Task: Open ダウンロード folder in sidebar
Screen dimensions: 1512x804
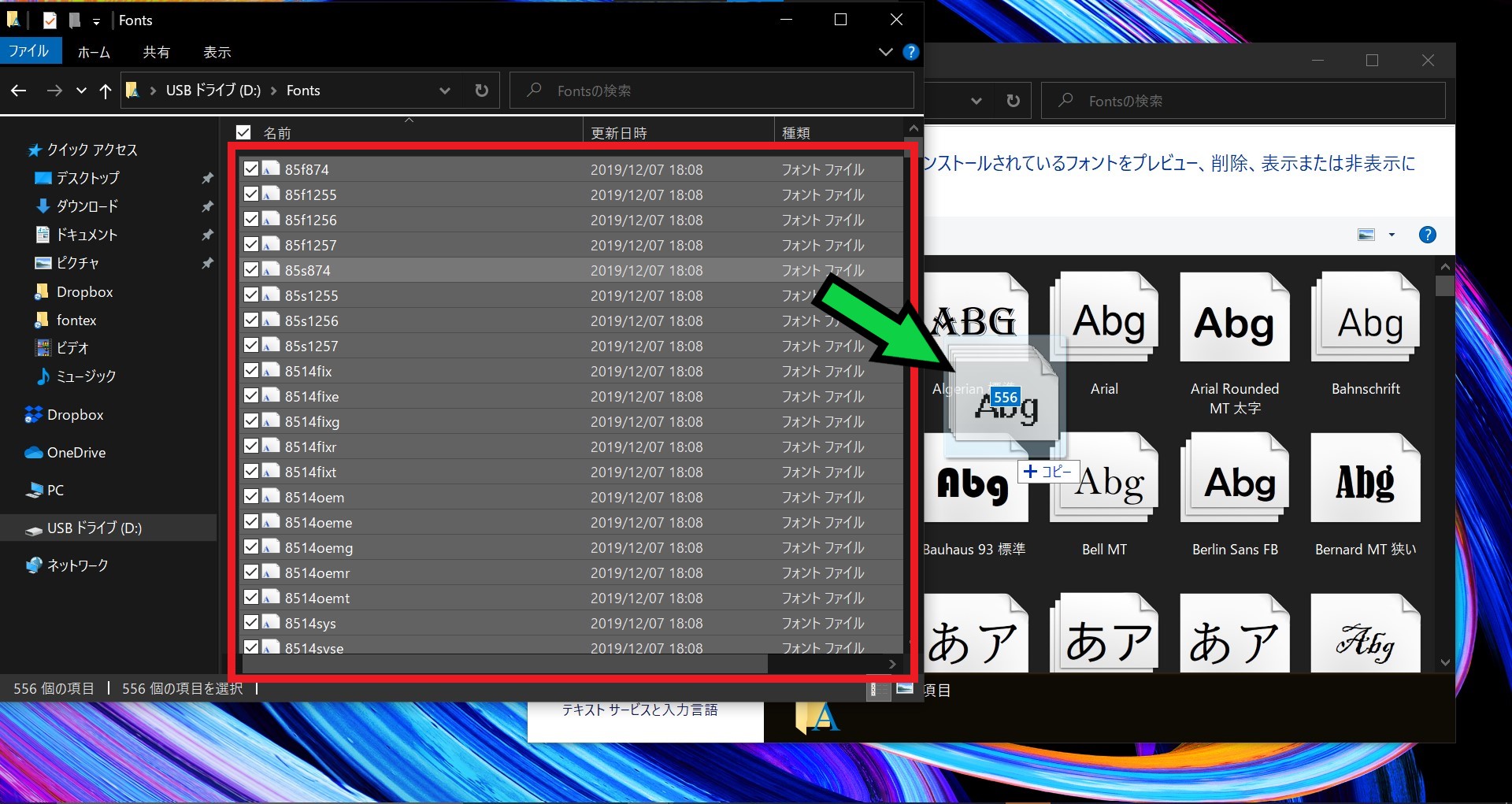Action: point(87,206)
